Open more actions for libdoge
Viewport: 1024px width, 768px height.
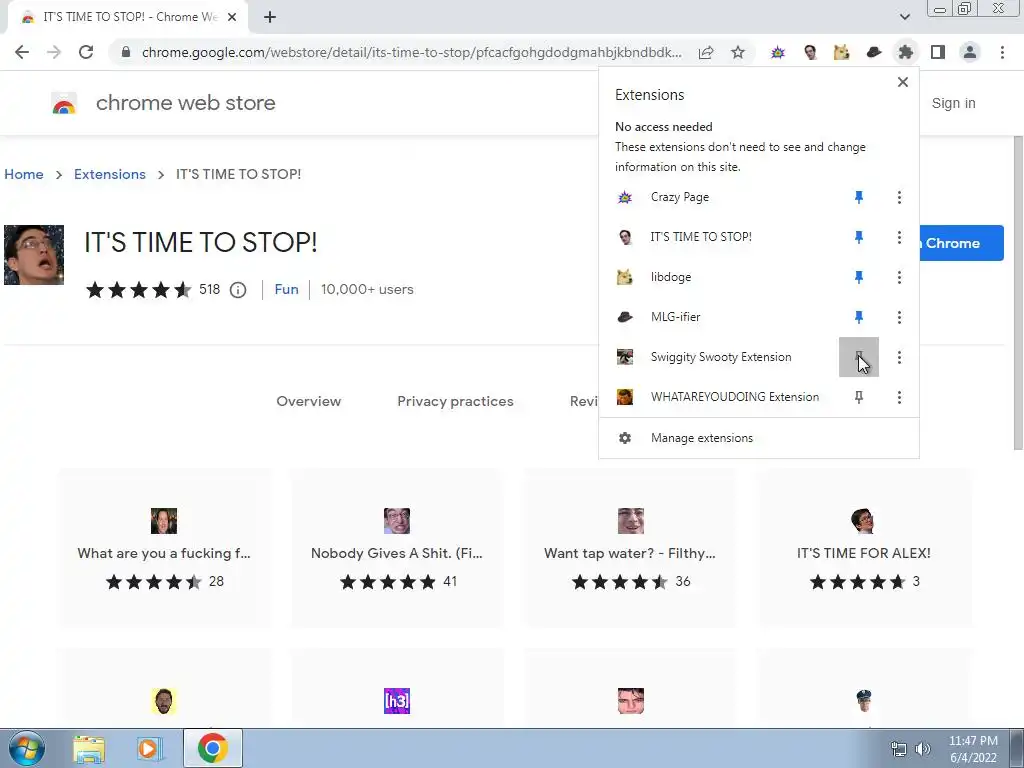tap(899, 277)
